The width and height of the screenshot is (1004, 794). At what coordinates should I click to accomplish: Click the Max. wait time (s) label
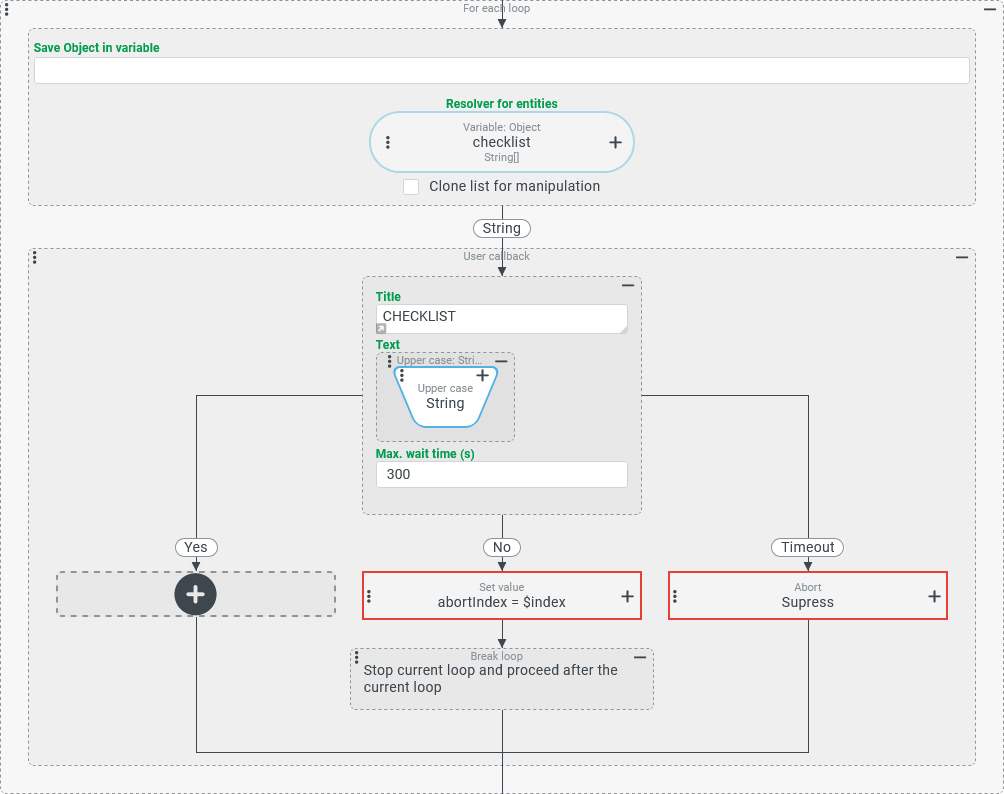pyautogui.click(x=425, y=454)
